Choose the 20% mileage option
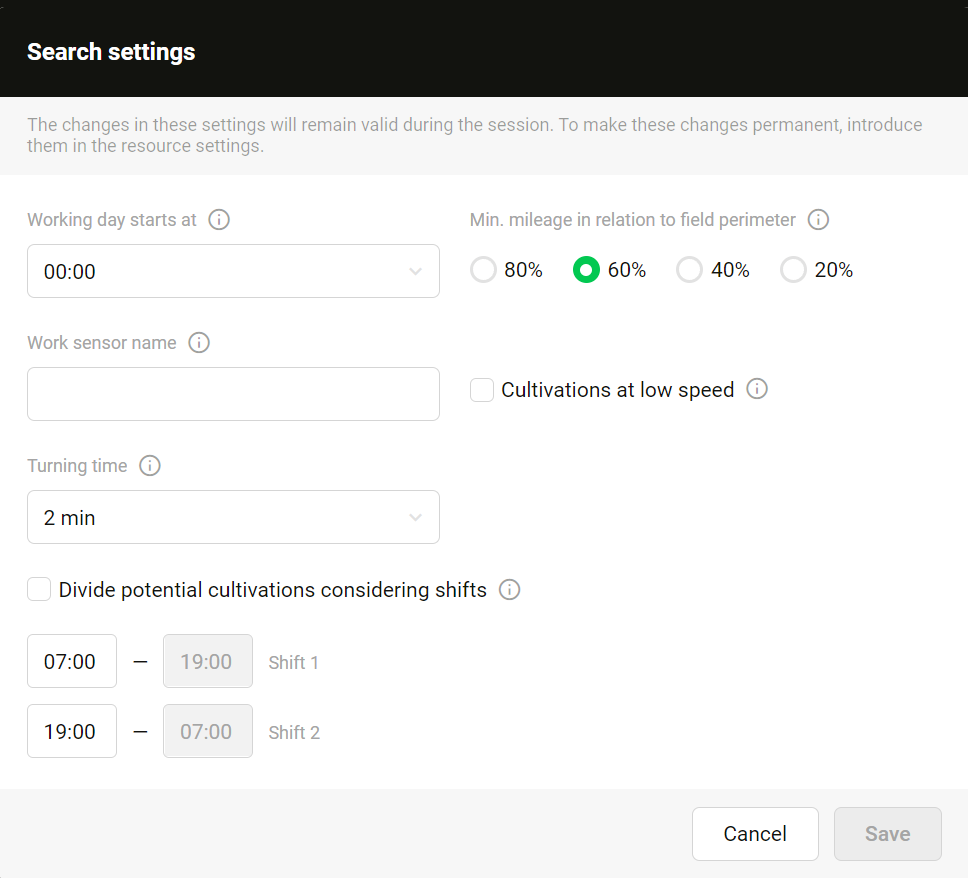This screenshot has width=968, height=878. (x=793, y=270)
